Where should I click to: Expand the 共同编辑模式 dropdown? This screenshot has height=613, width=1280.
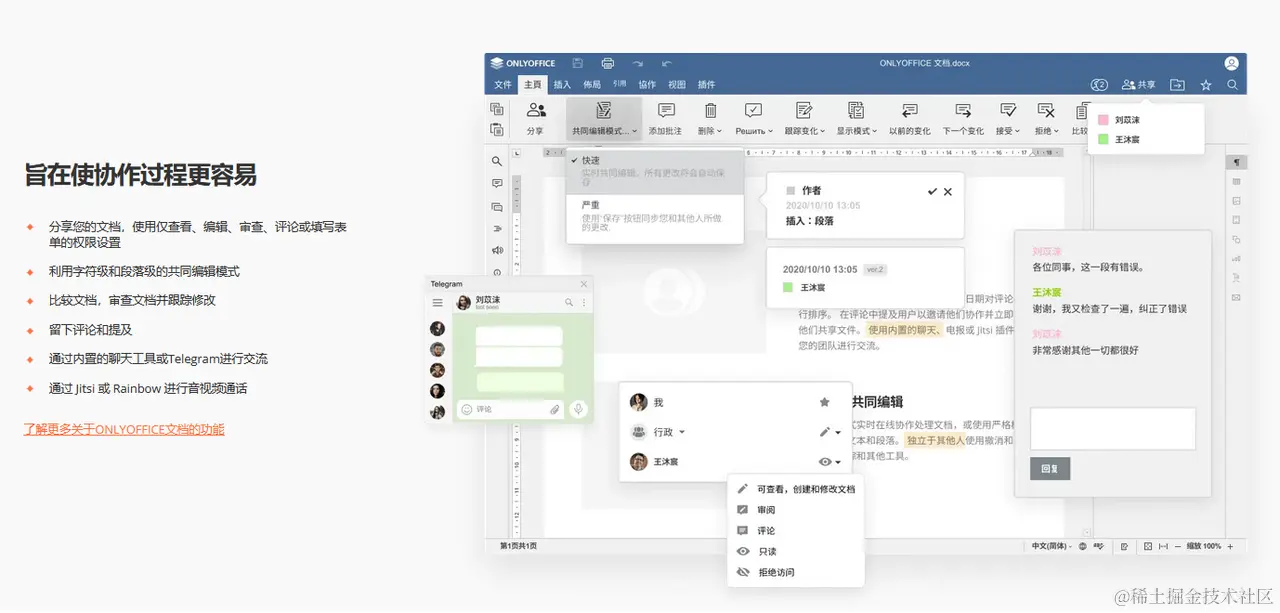[x=634, y=131]
